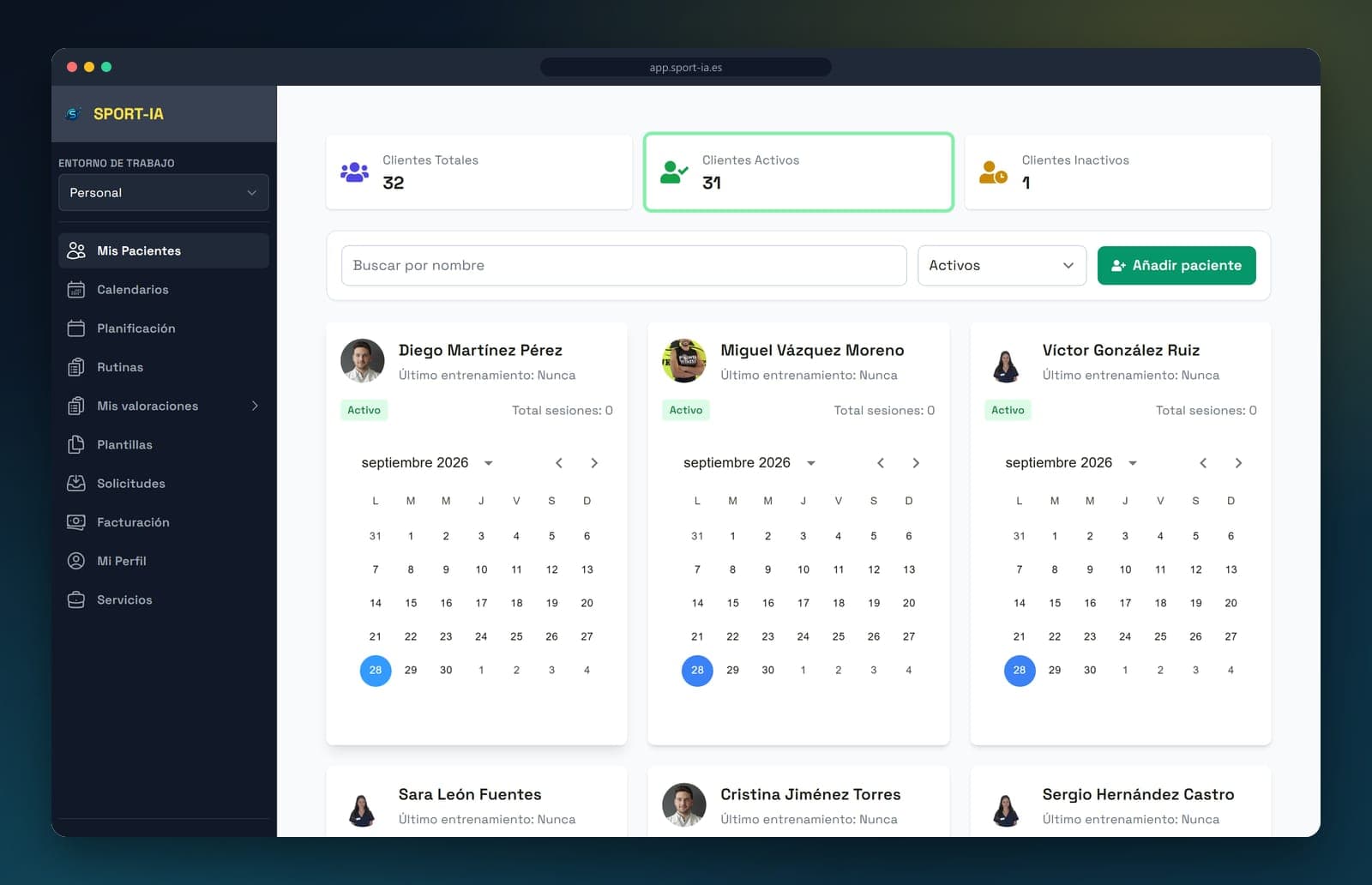Open Calendarios from the sidebar menu

[x=164, y=290]
